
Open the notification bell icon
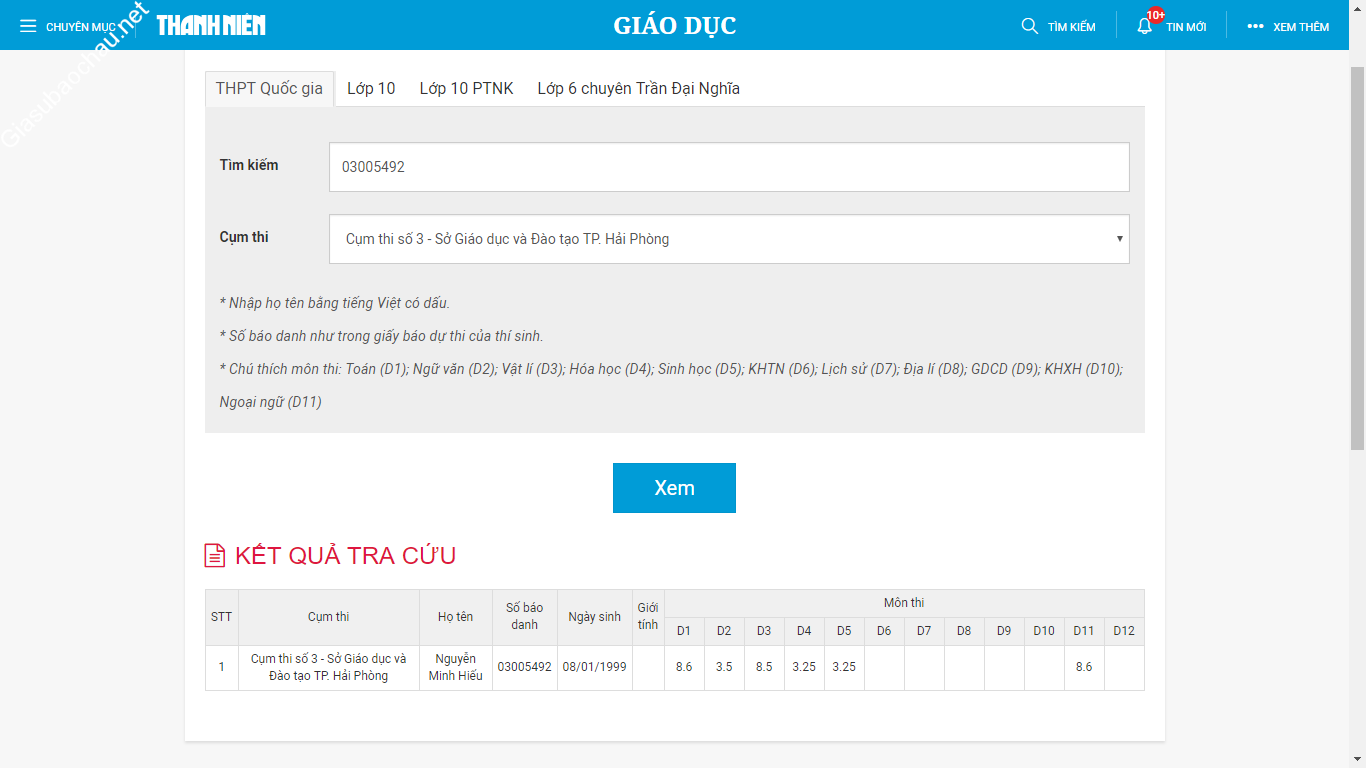(1145, 27)
